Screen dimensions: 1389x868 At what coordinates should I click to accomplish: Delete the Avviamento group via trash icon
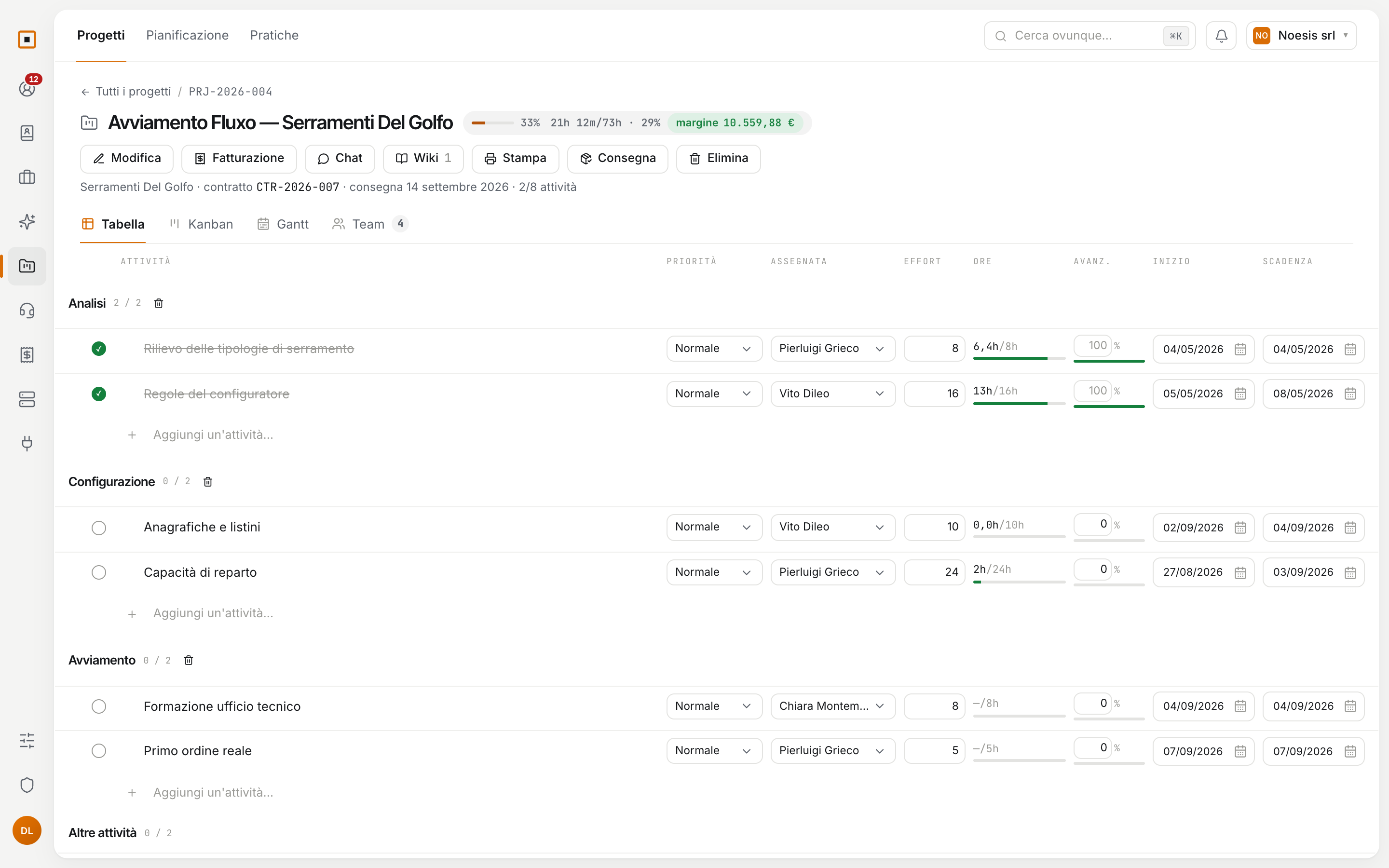188,660
